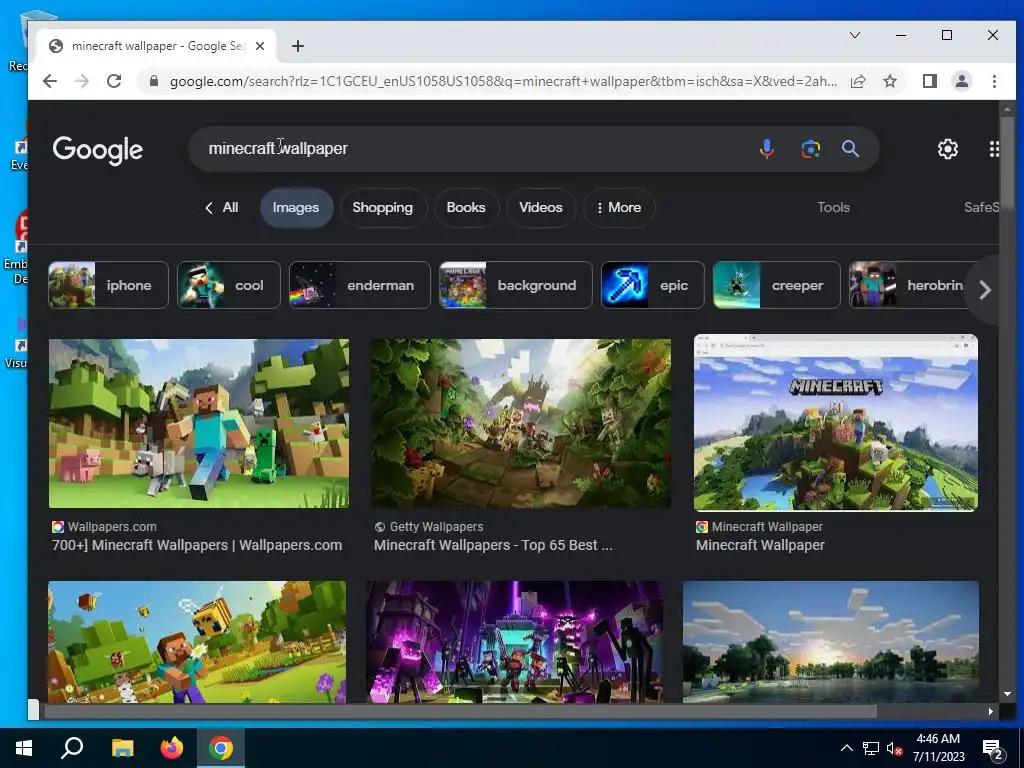The width and height of the screenshot is (1024, 768).
Task: Open Windows taskbar search
Action: coord(72,748)
